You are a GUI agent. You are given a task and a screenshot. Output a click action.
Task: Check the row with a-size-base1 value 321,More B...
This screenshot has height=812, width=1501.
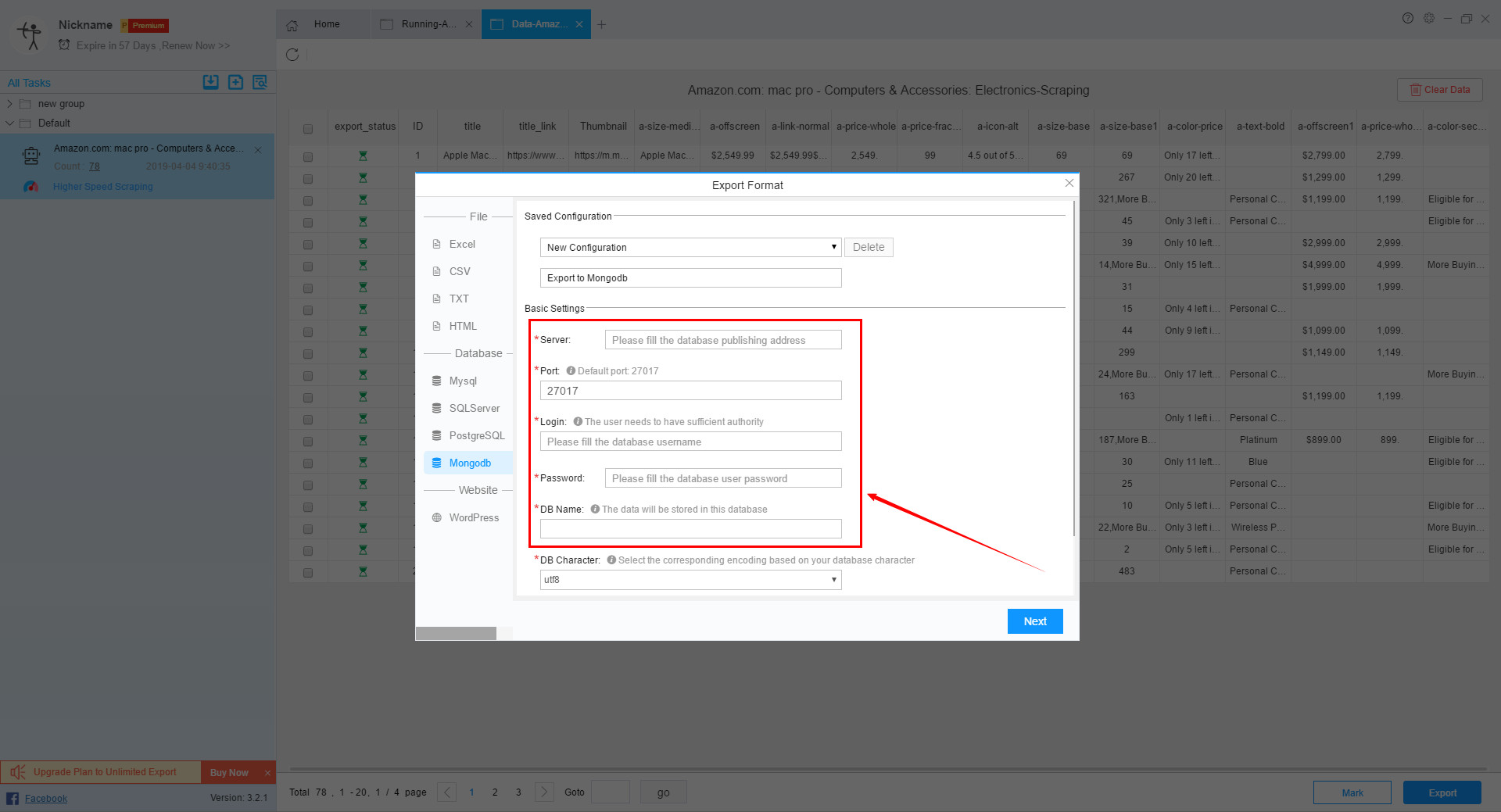point(308,201)
